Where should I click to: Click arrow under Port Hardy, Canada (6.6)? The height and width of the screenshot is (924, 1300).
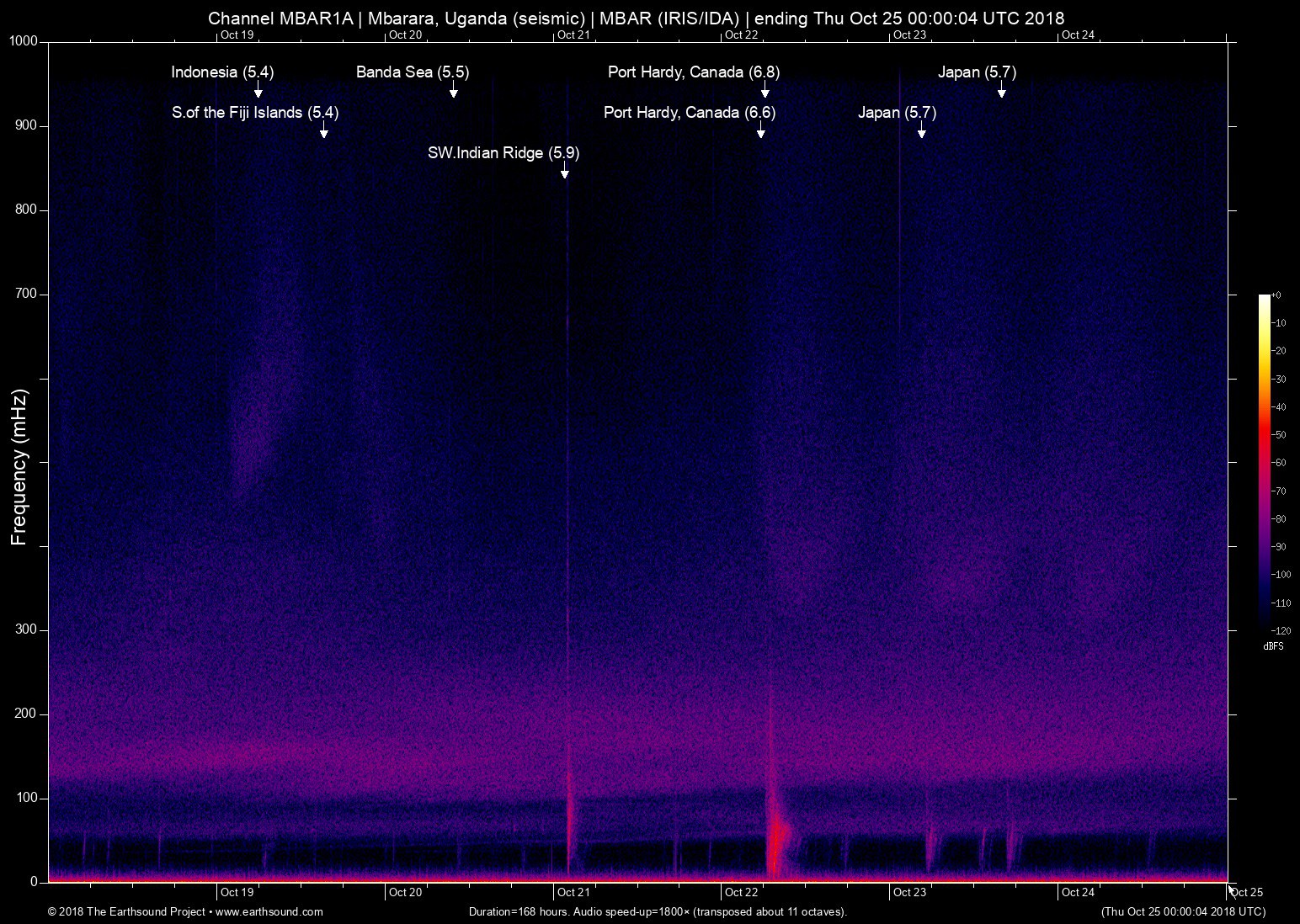pos(760,131)
